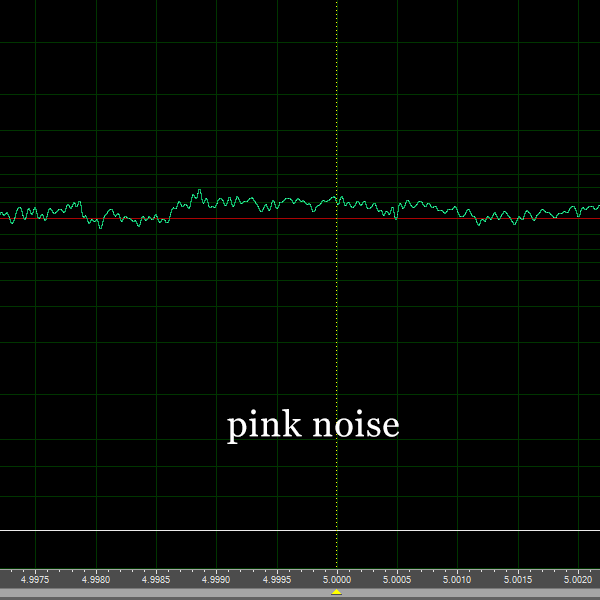Click the 4.9985 time ruler label

[157, 579]
